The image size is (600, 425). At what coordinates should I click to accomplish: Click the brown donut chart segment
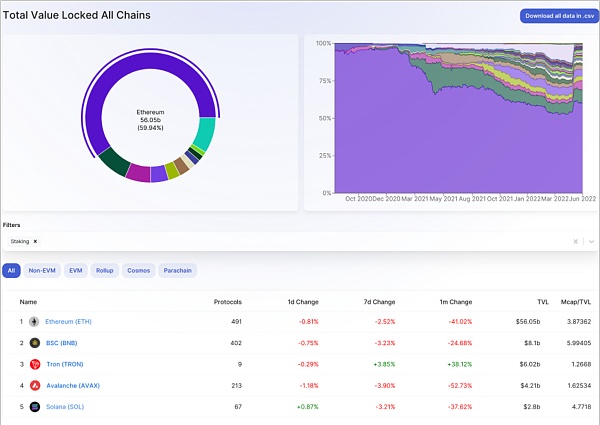point(181,166)
